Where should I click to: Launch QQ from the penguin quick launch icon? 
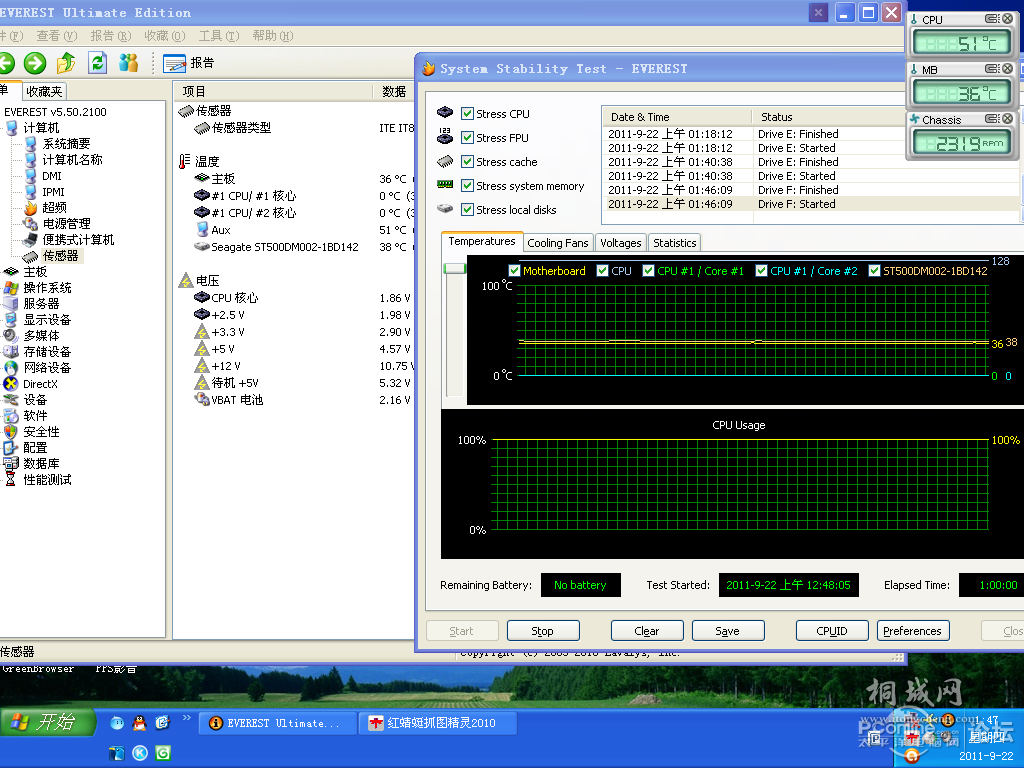coord(140,723)
